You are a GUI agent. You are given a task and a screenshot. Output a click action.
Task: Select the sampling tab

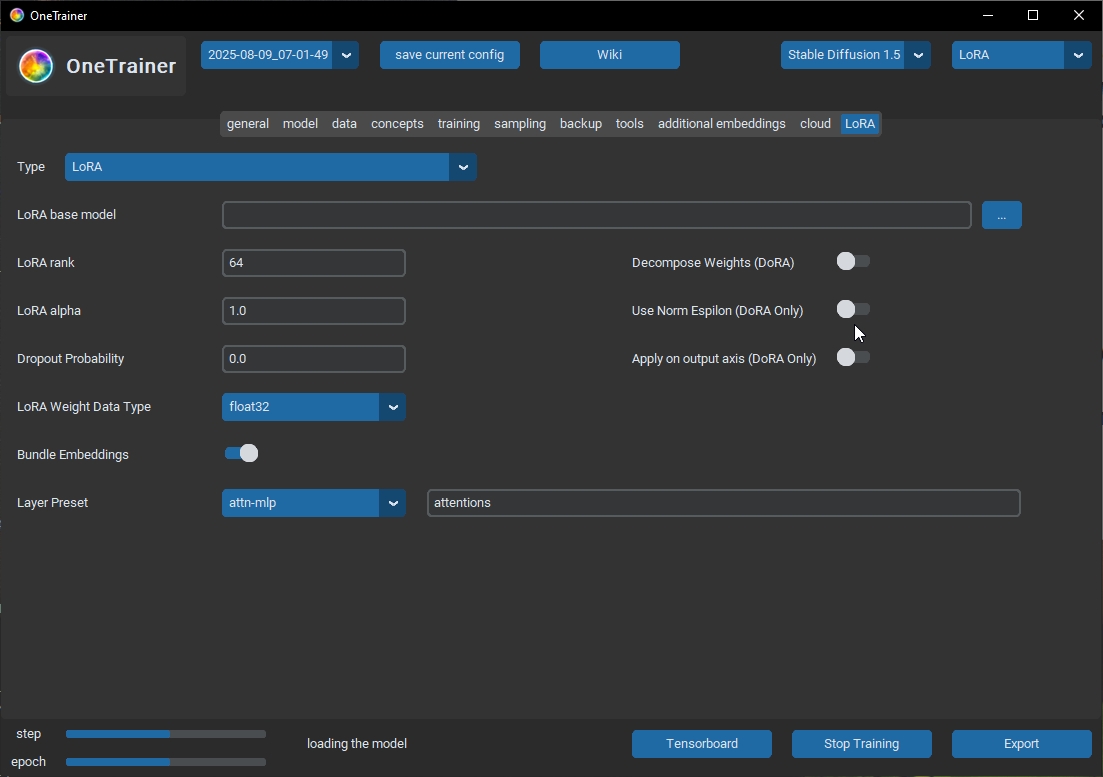click(x=520, y=124)
